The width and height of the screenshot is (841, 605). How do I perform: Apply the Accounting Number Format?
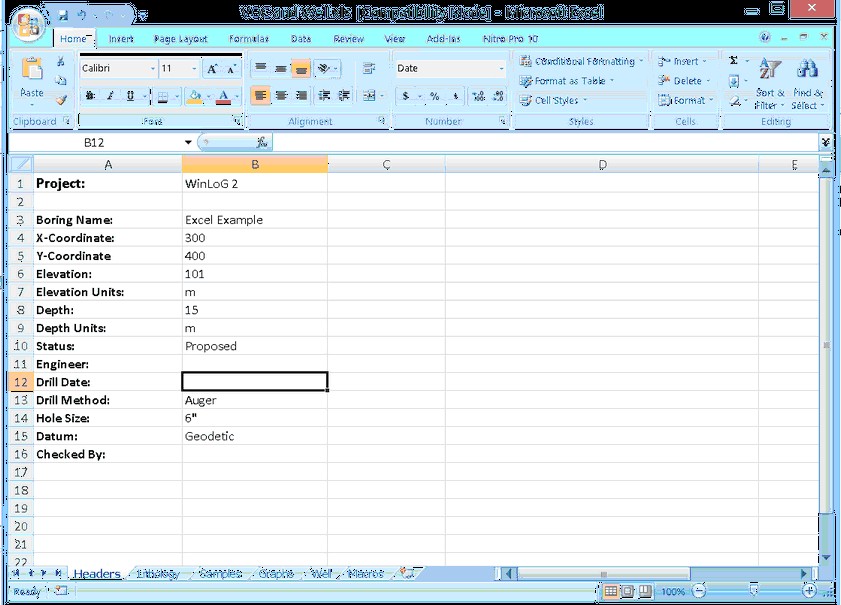coord(404,97)
